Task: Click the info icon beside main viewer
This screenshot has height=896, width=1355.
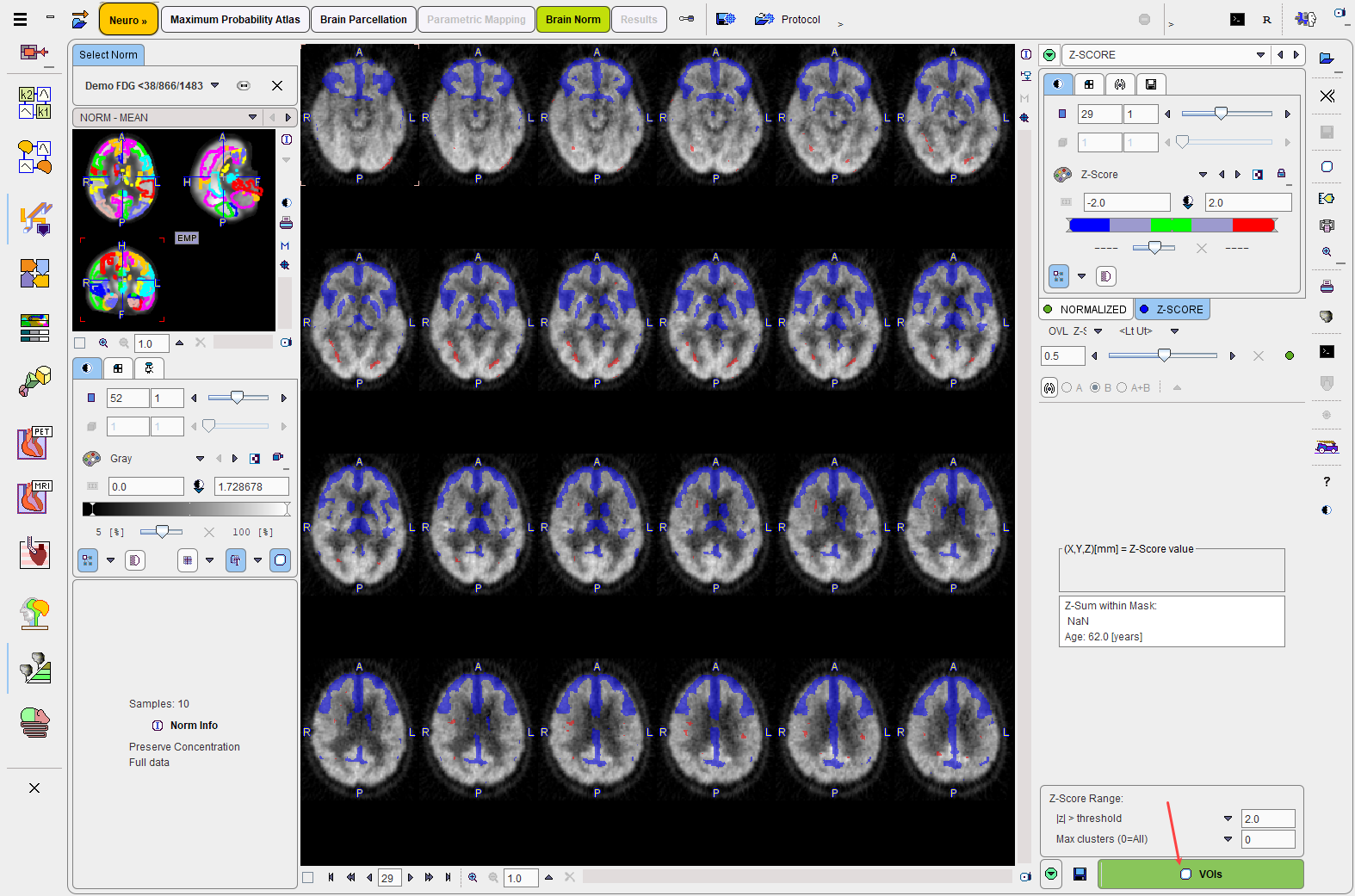Action: click(x=1025, y=54)
